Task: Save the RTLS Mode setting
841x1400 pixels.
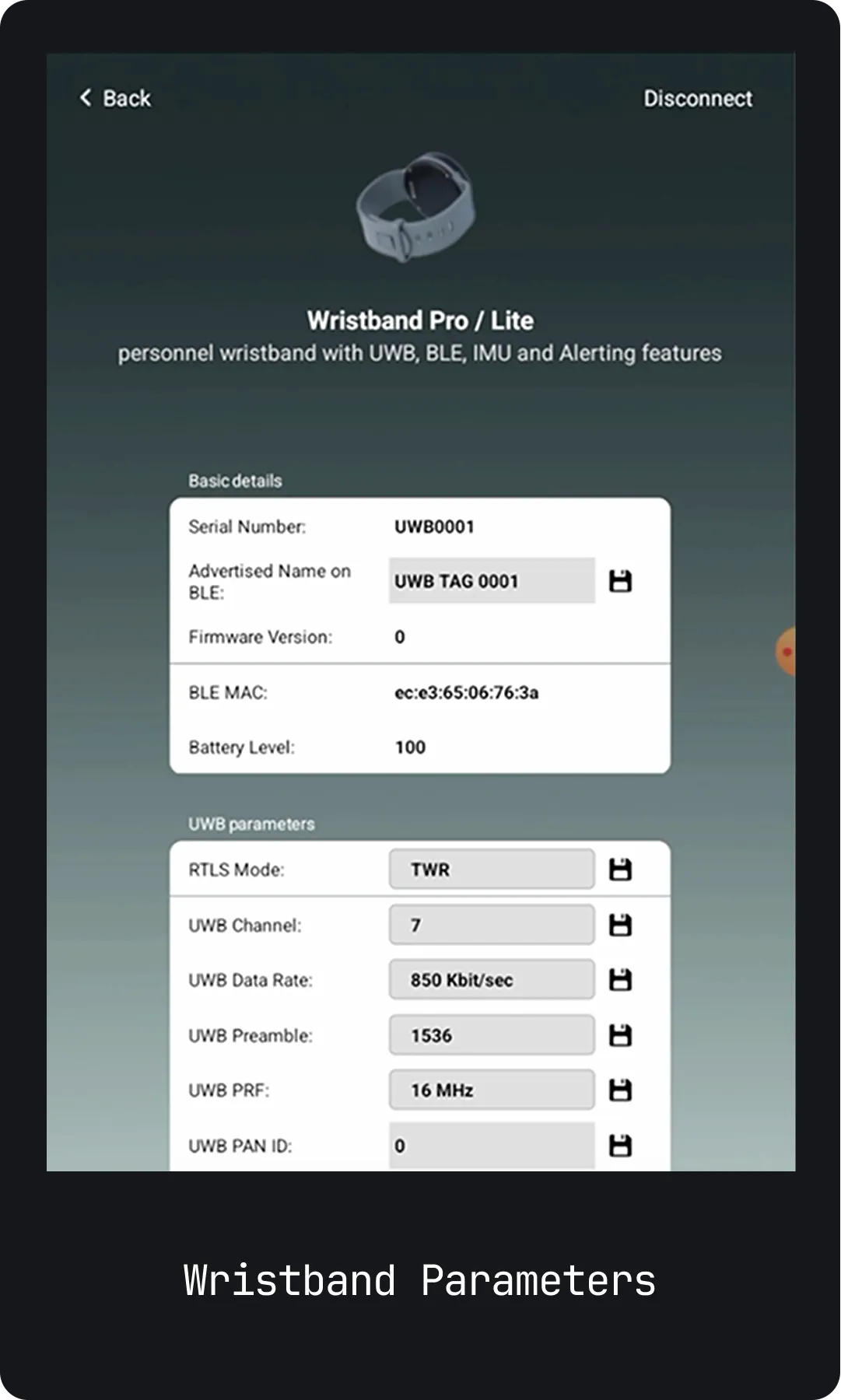Action: [620, 870]
